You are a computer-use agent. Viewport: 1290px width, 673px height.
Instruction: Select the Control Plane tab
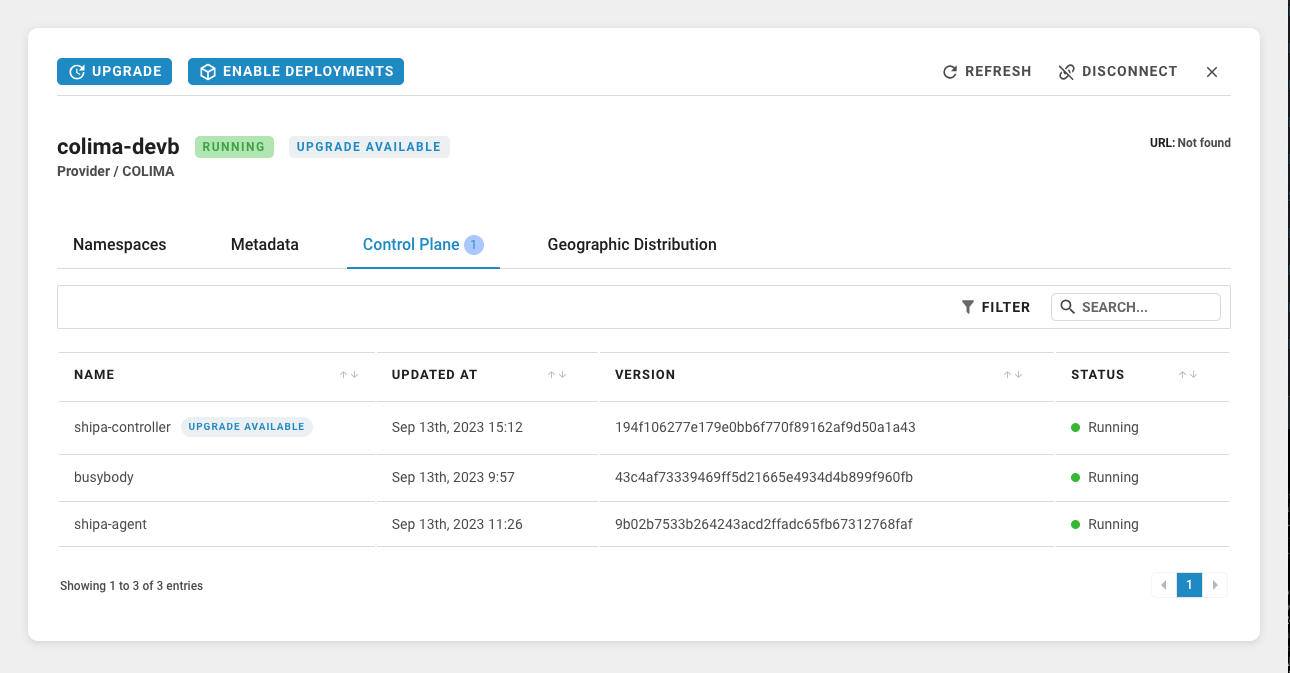[423, 245]
